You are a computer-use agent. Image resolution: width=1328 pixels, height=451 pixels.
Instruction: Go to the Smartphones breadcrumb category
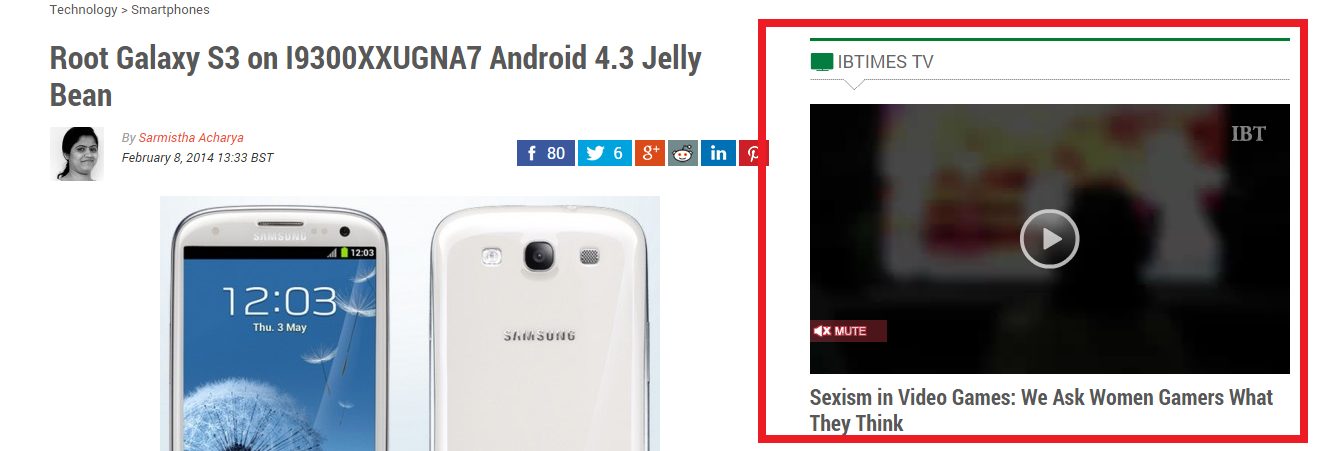click(x=170, y=10)
